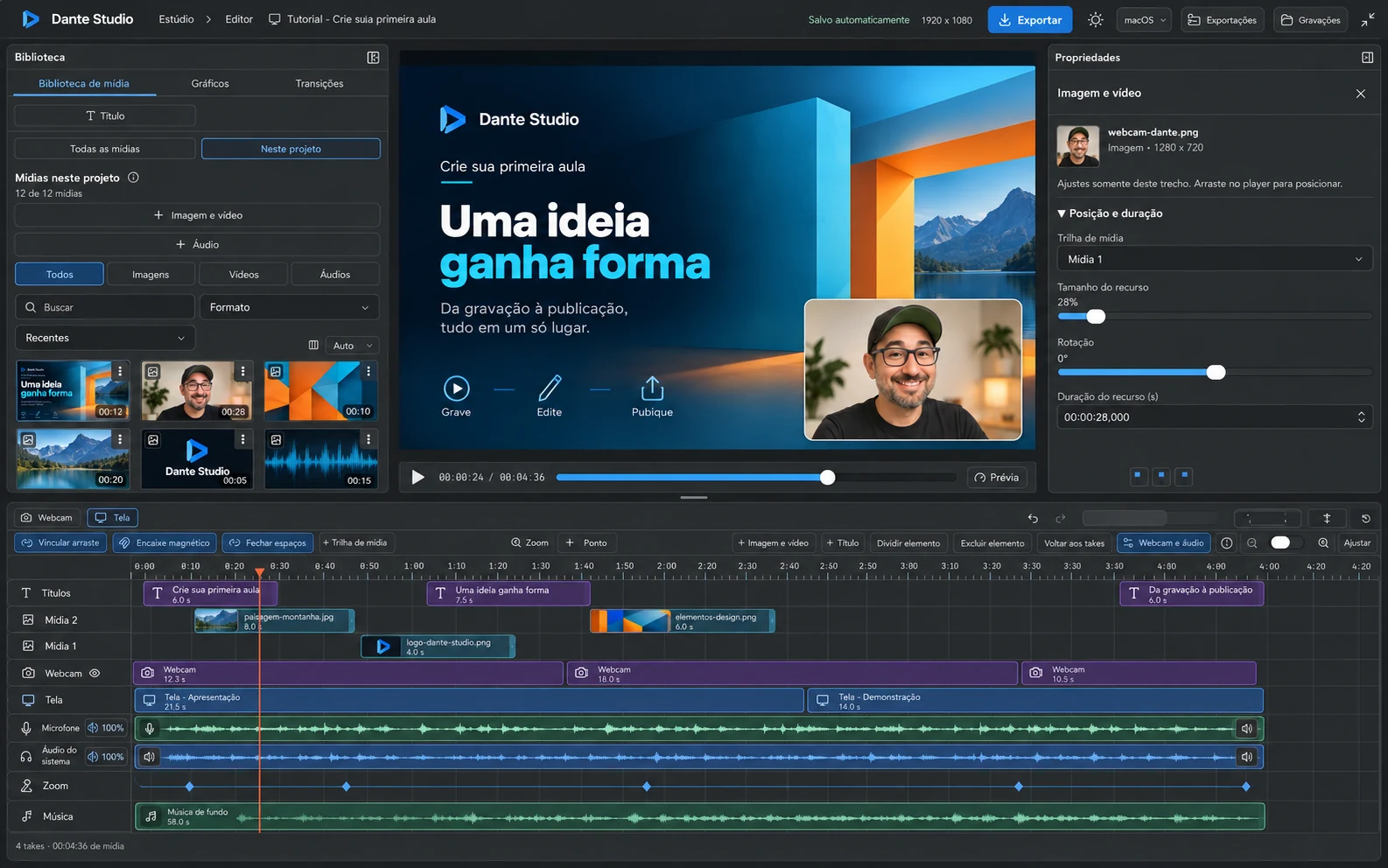Click the undo arrow above the timeline
Screen dimensions: 1388x868
(1033, 518)
